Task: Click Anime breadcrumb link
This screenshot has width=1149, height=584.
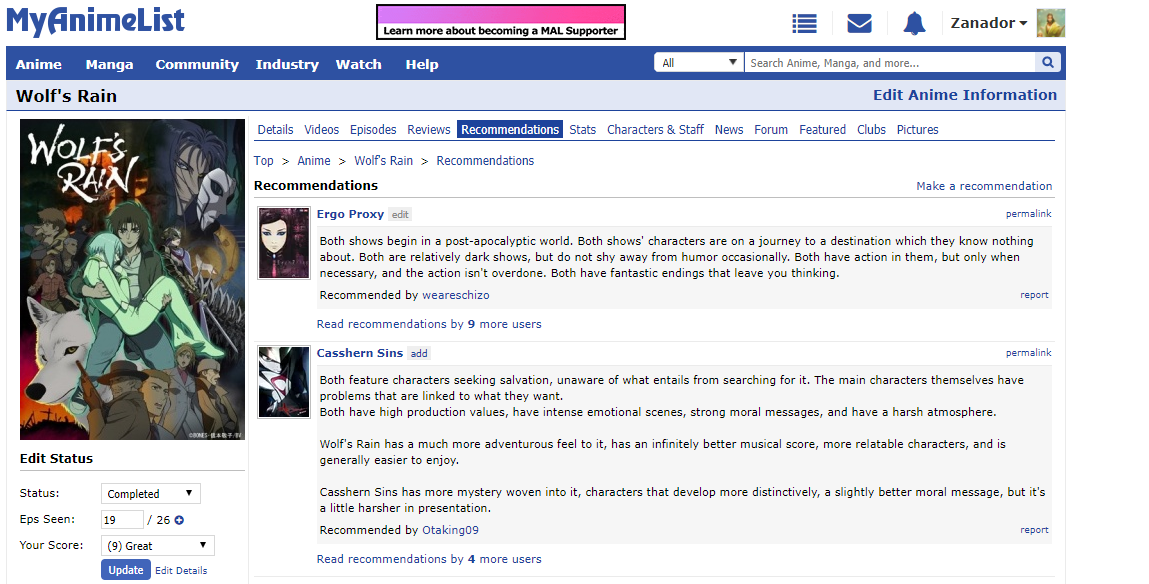Action: pos(314,160)
